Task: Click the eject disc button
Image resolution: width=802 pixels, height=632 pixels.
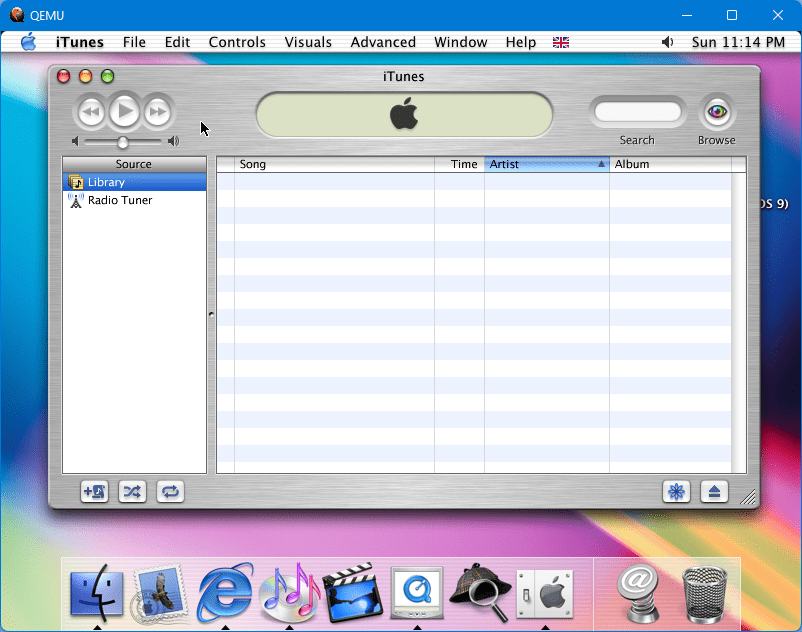Action: 714,491
